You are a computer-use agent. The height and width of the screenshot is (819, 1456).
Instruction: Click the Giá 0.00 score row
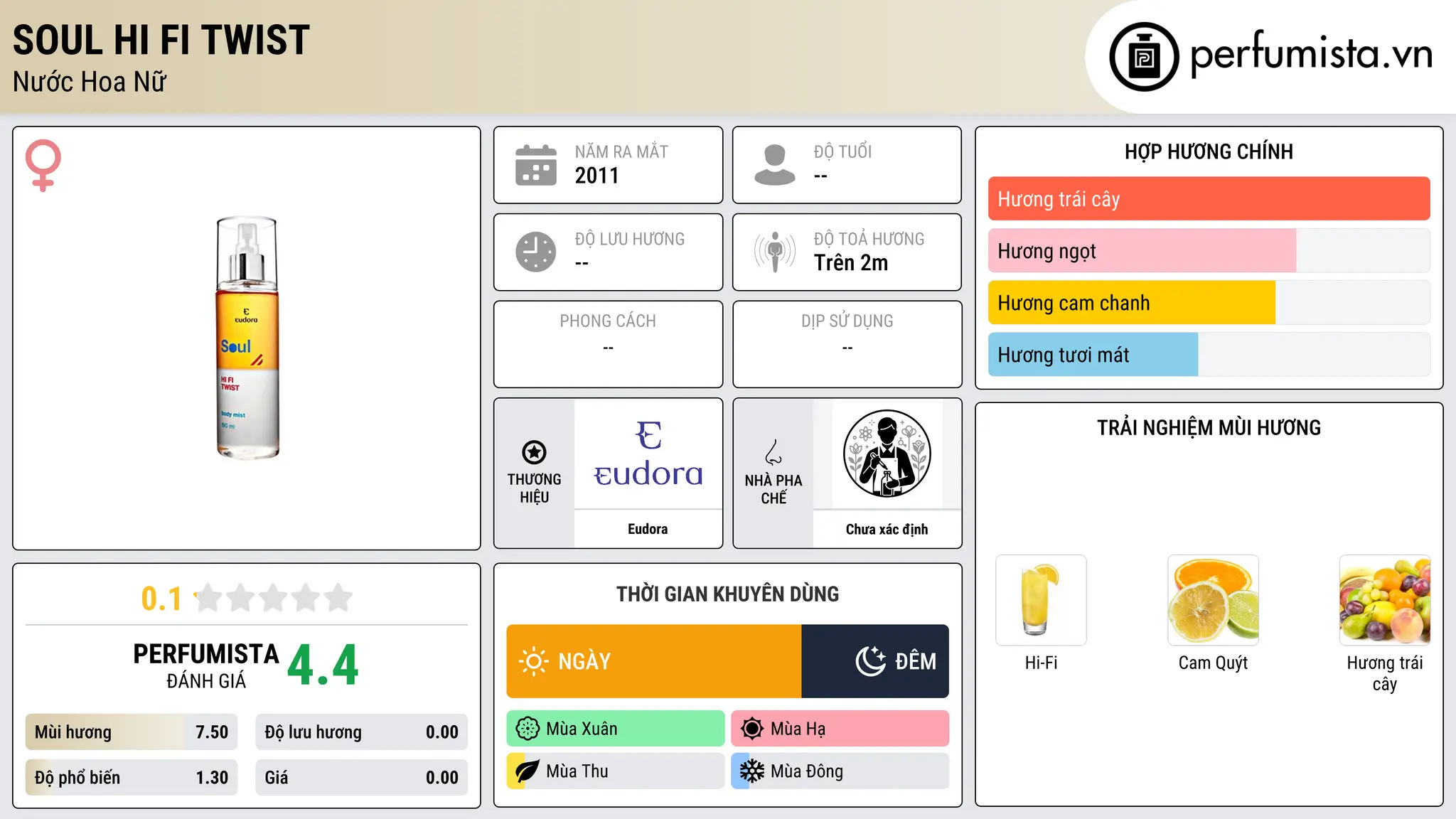(x=361, y=778)
